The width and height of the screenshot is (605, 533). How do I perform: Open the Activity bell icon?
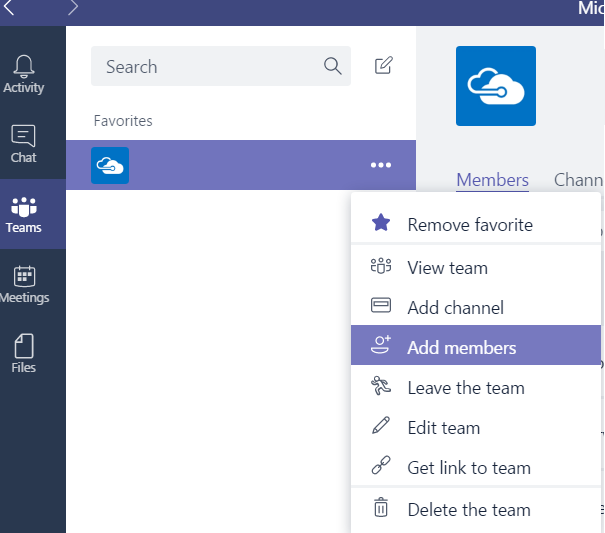[x=24, y=74]
